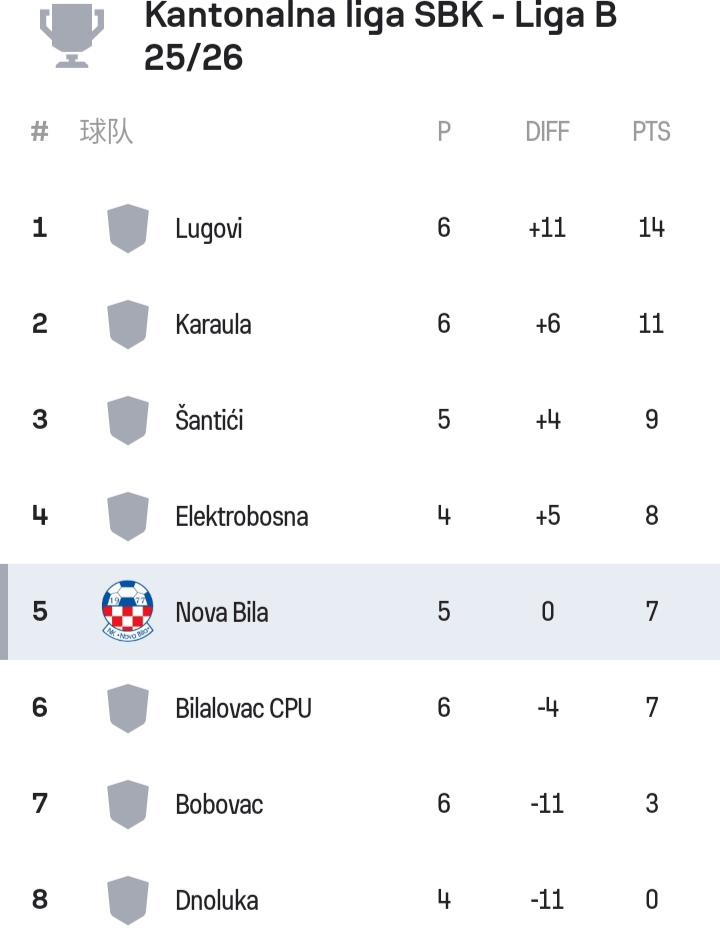The width and height of the screenshot is (720, 937).
Task: Click the Šantići team shield icon
Action: point(128,420)
